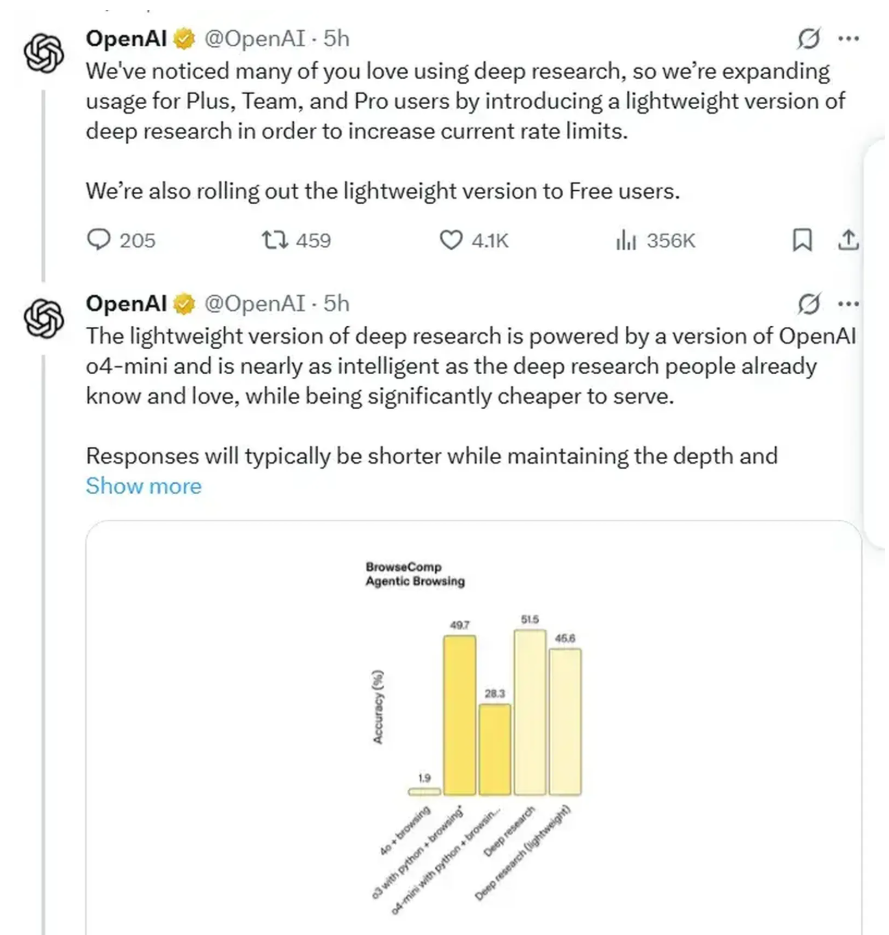Open the first tweet's three-dot More menu
The height and width of the screenshot is (935, 889).
tap(848, 39)
